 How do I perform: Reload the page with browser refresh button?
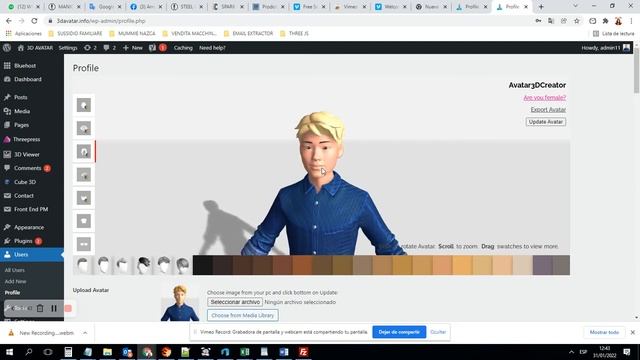[34, 21]
